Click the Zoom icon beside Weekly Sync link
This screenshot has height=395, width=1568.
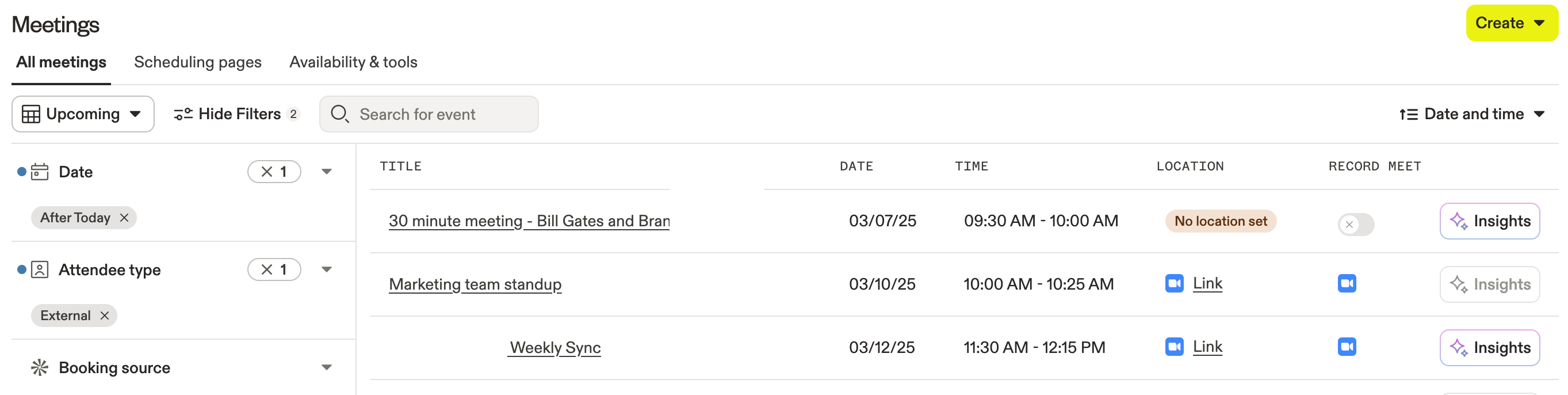(x=1173, y=347)
